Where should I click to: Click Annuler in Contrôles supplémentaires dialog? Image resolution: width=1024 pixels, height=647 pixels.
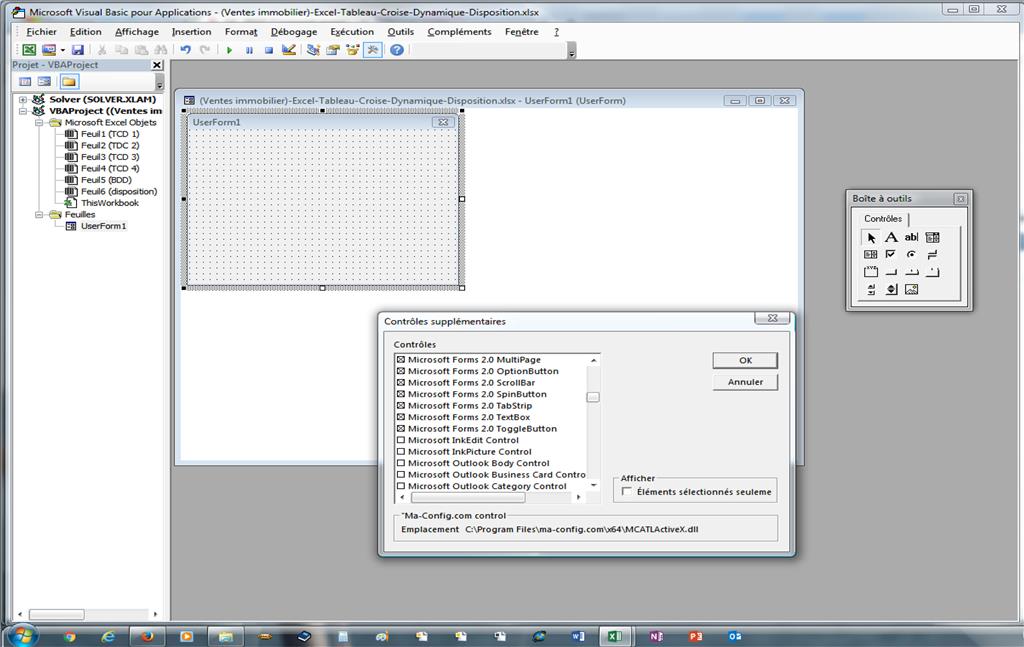tap(745, 382)
